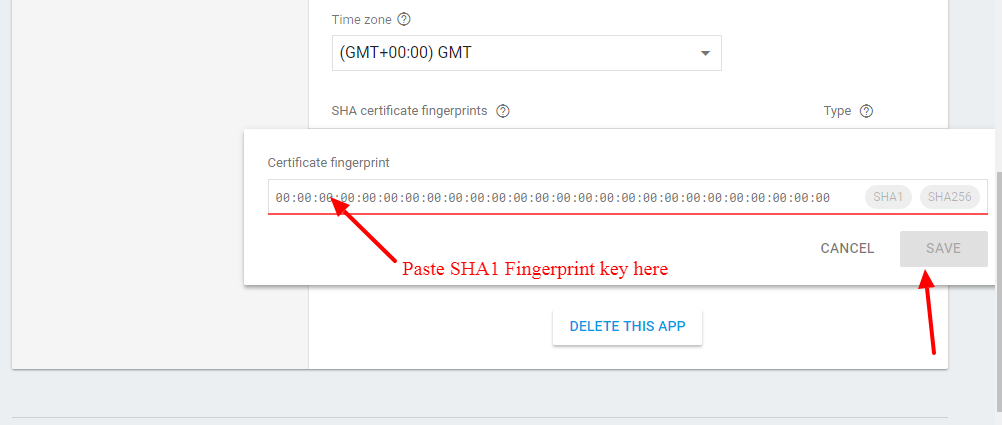
Task: Click the "Time zone" field label
Action: pyautogui.click(x=361, y=19)
